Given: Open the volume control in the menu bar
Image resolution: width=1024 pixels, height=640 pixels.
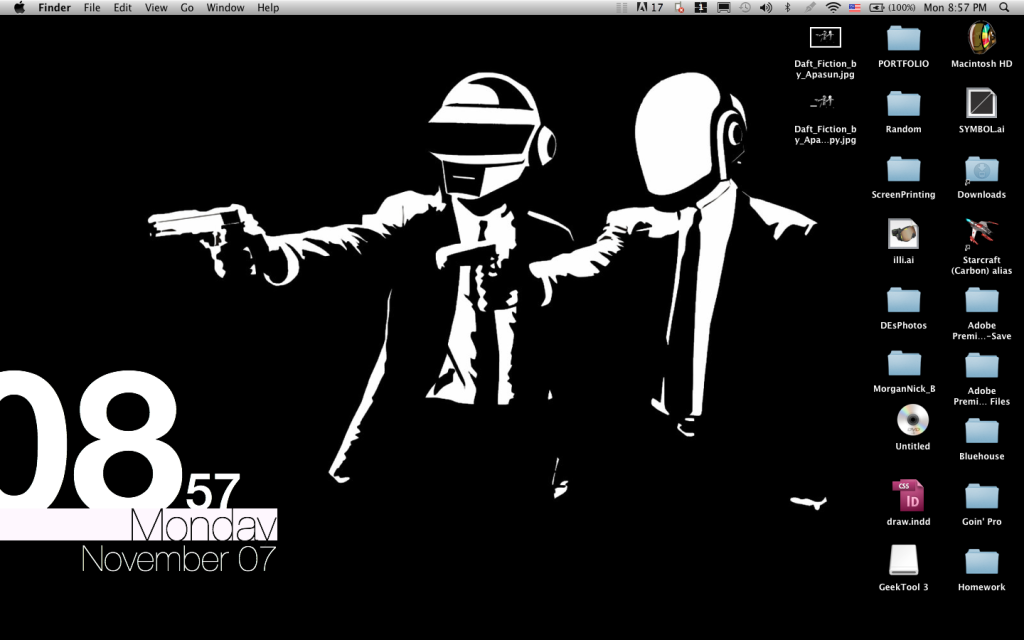Looking at the screenshot, I should point(765,8).
